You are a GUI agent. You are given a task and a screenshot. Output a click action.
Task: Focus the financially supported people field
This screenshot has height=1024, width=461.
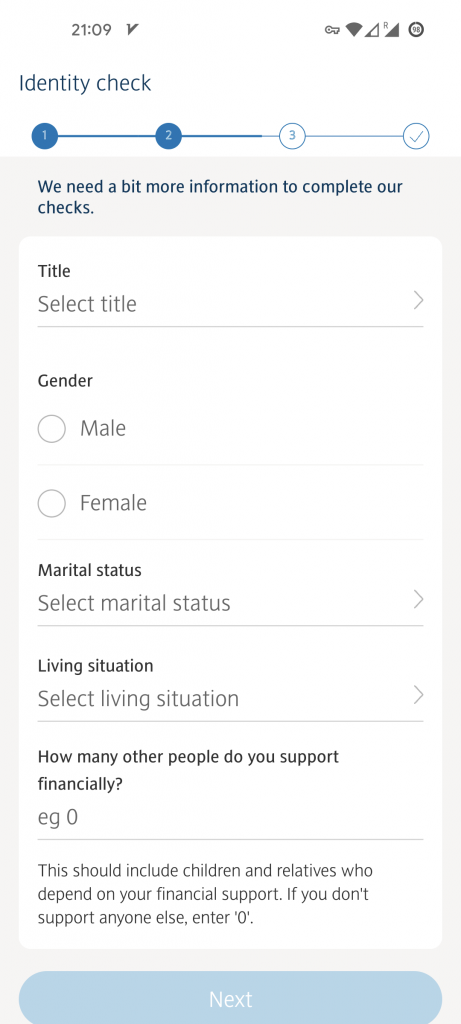pos(230,818)
